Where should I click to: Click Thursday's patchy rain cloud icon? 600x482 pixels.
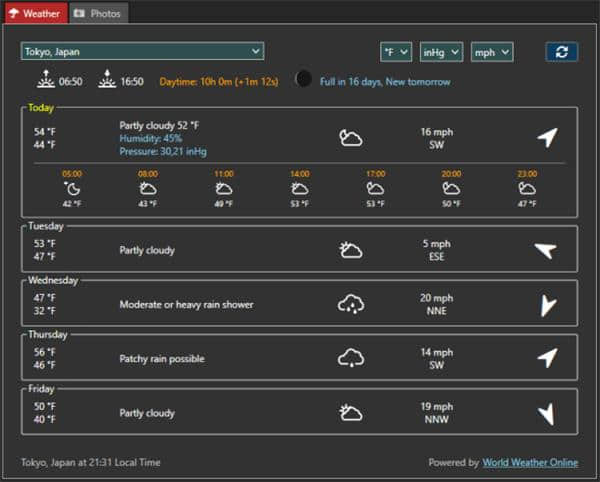click(351, 358)
